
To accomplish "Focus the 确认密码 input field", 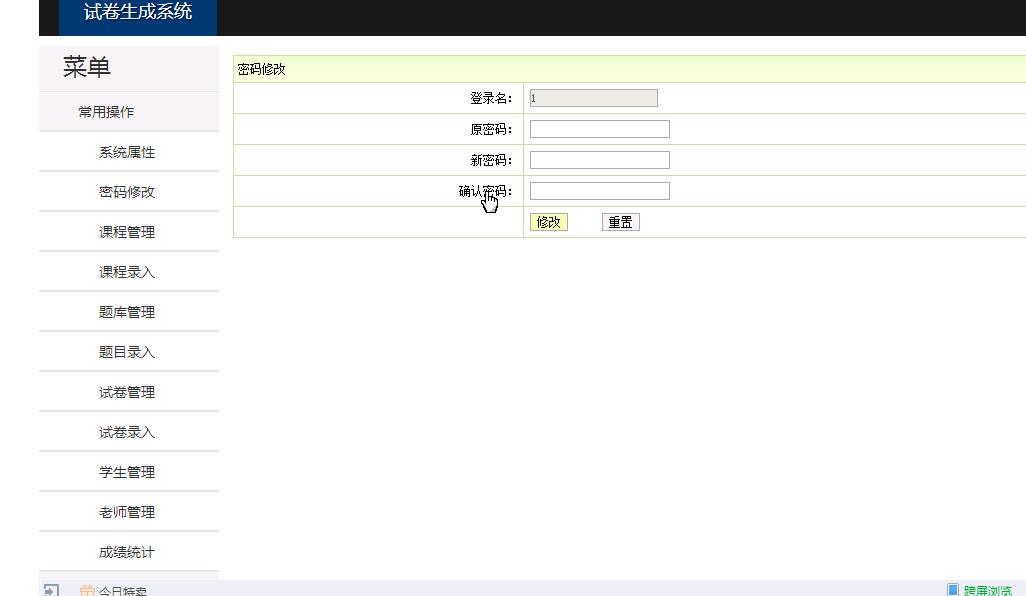I will [599, 191].
